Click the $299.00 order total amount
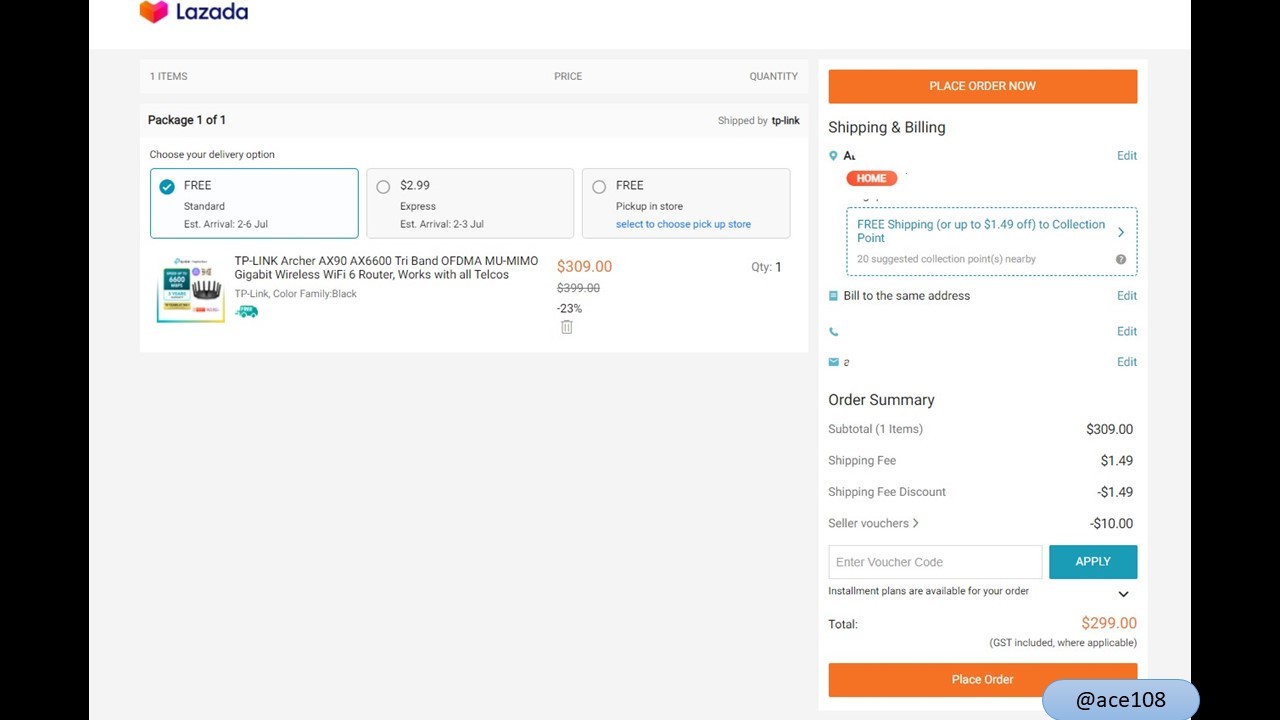 pyautogui.click(x=1109, y=623)
